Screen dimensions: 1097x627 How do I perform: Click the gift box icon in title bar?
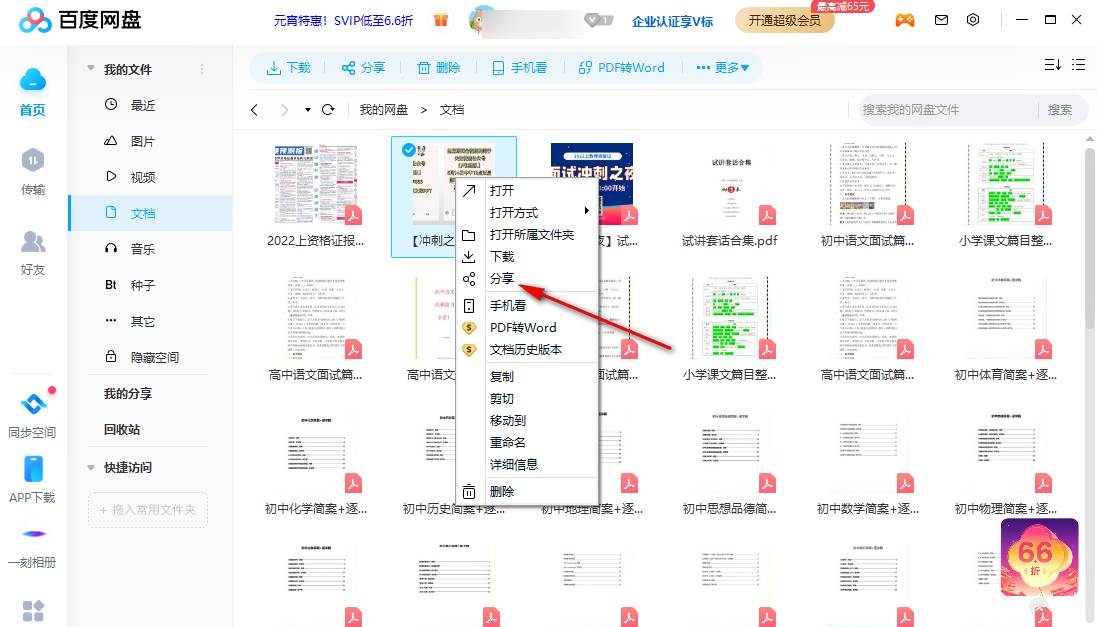coord(441,20)
